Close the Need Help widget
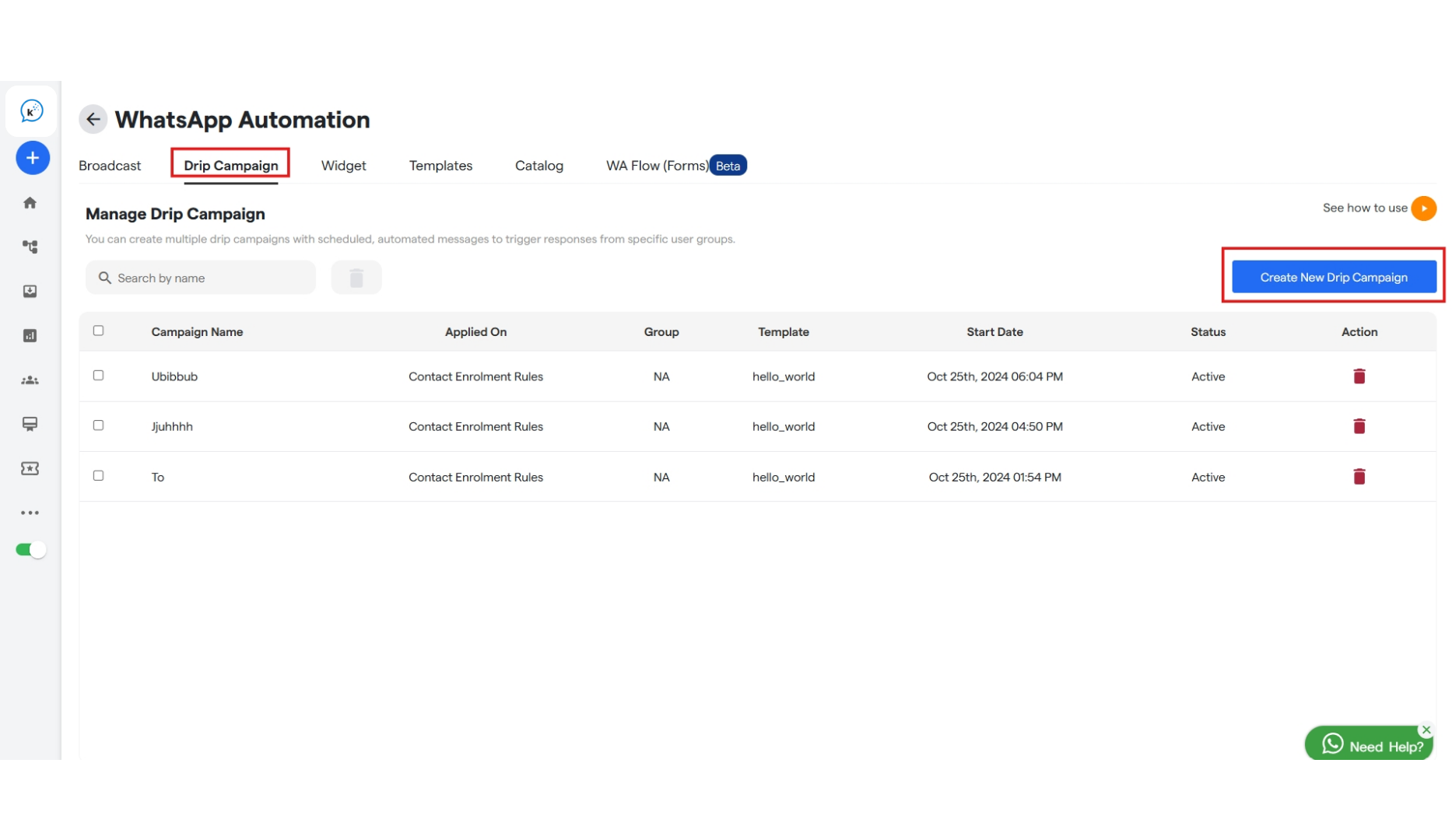The height and width of the screenshot is (840, 1452). tap(1426, 730)
